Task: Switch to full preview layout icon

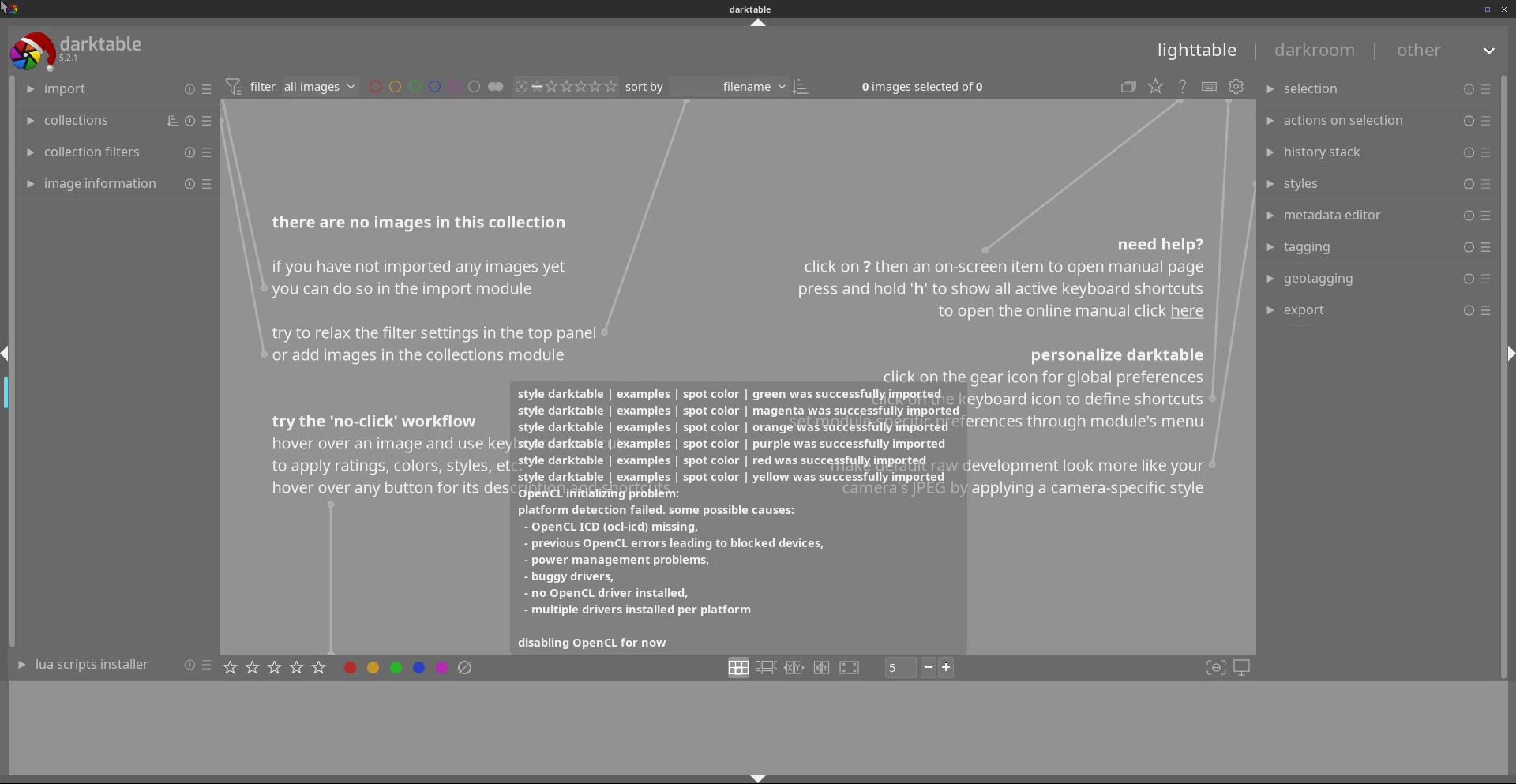Action: (849, 668)
